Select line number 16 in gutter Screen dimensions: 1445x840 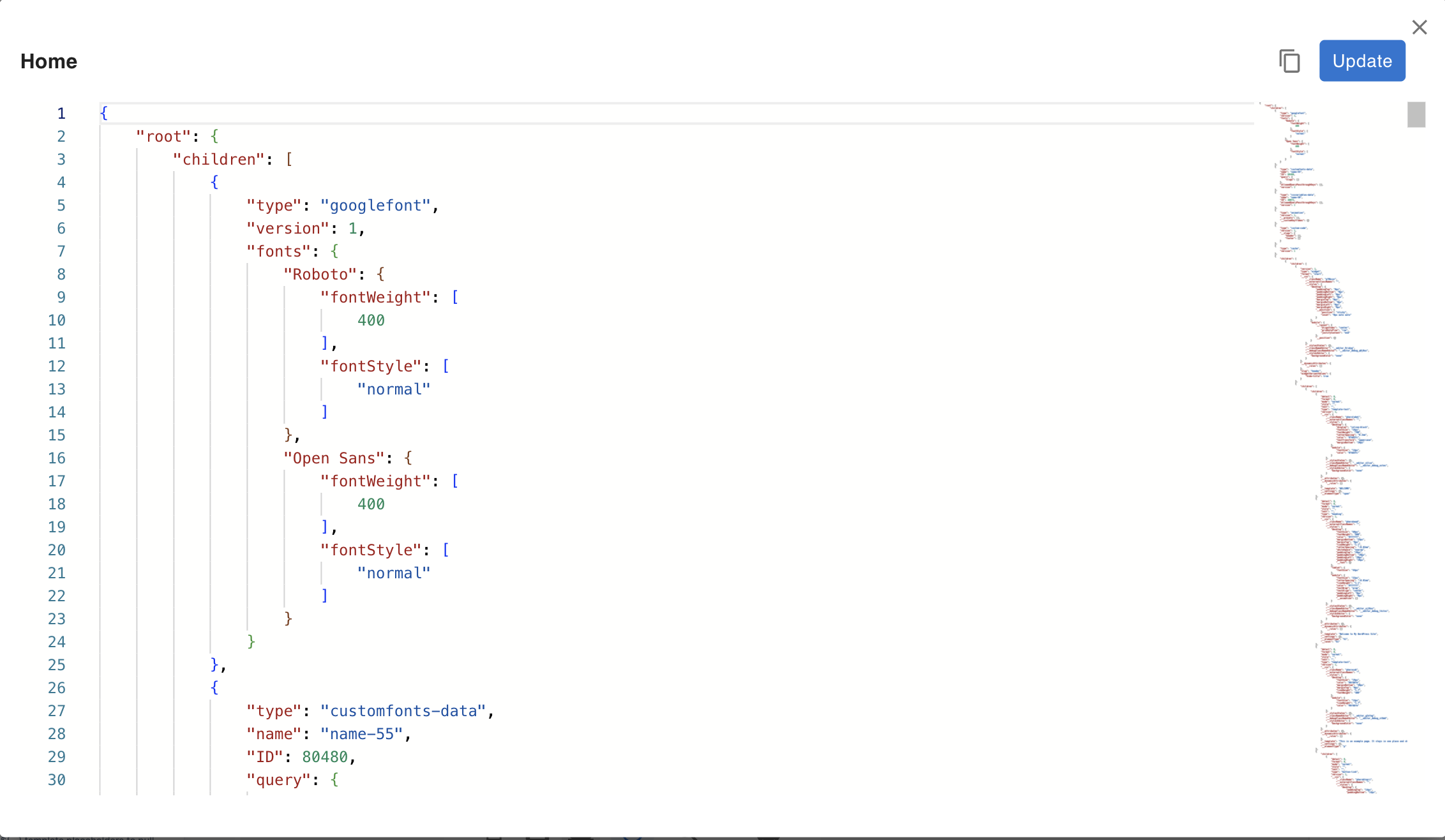(57, 458)
